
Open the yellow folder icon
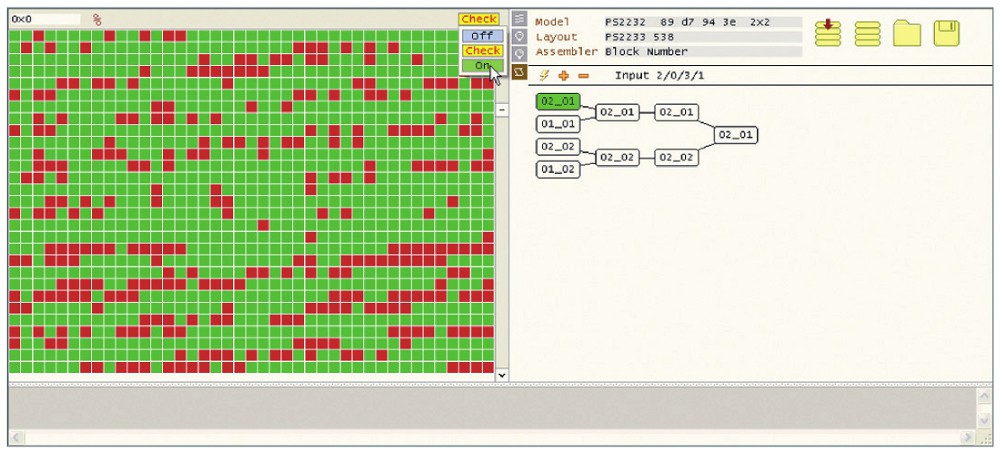907,33
